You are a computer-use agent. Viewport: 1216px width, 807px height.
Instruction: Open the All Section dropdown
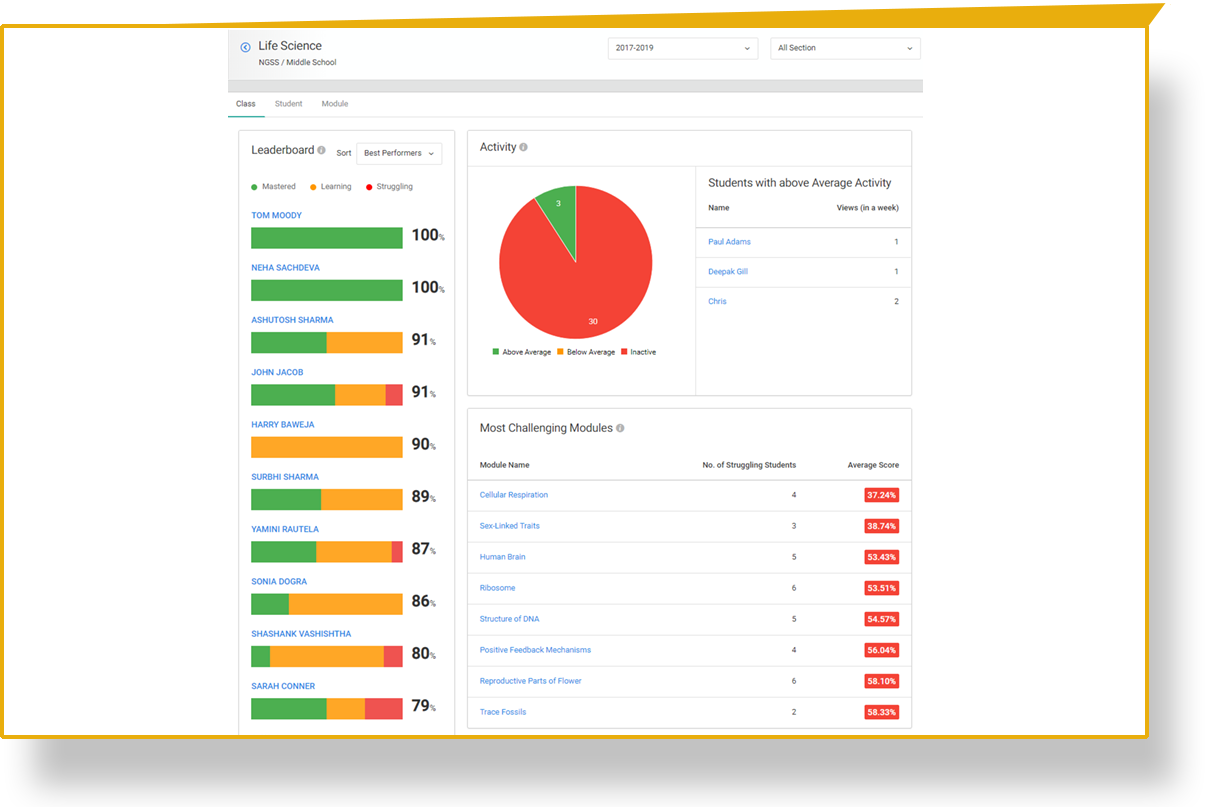pos(845,48)
